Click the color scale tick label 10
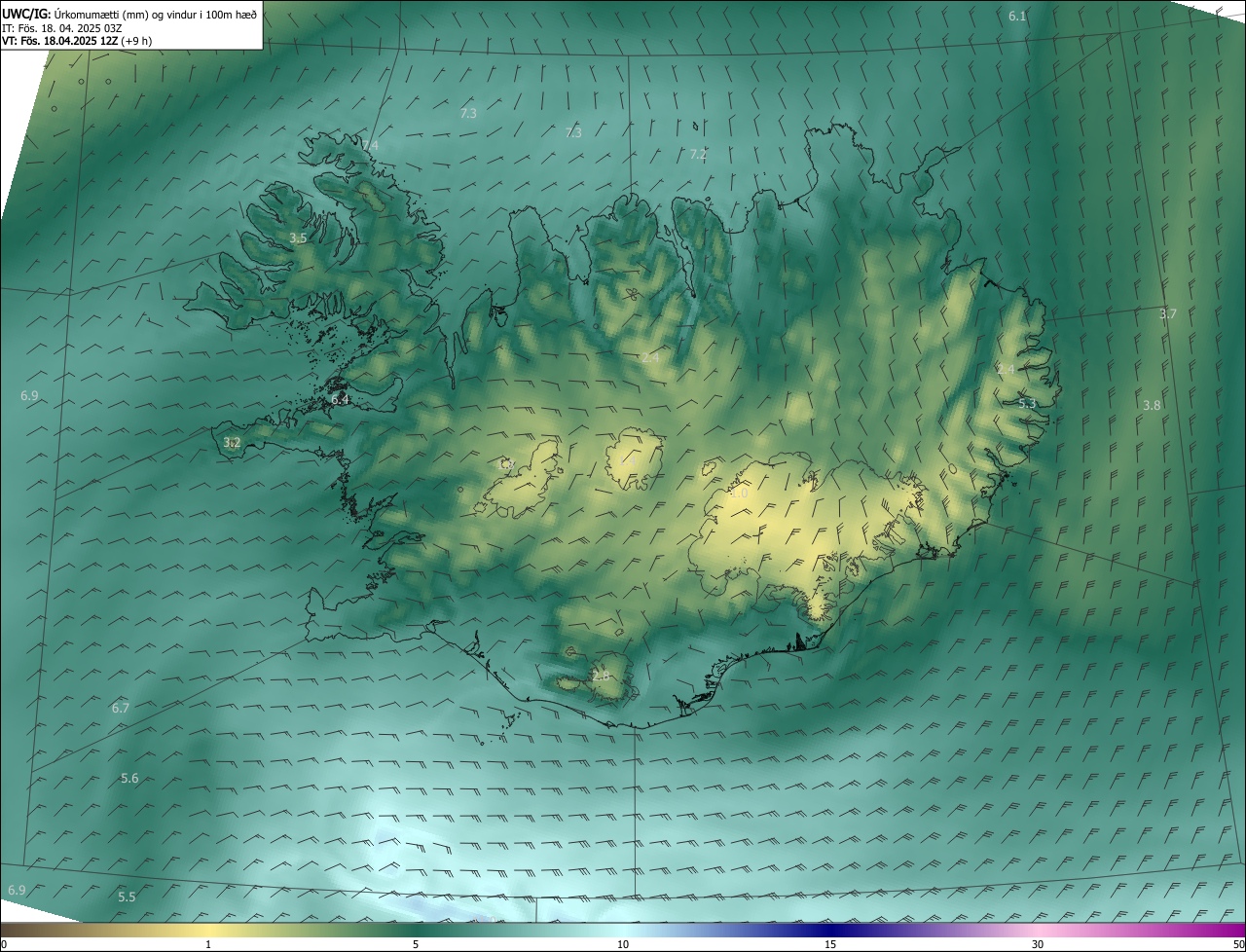 point(623,944)
